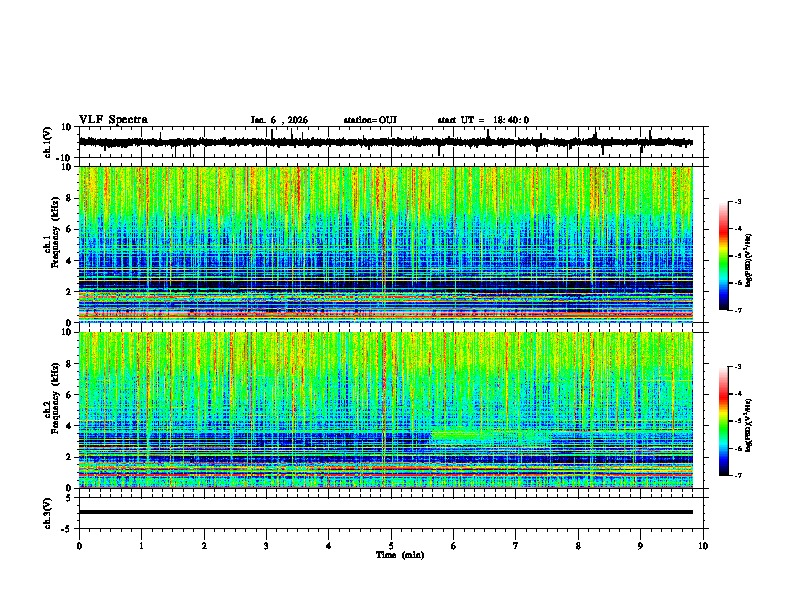This screenshot has width=792, height=612.
Task: Click the ch.1 spectrogram color scale bar
Action: (723, 256)
